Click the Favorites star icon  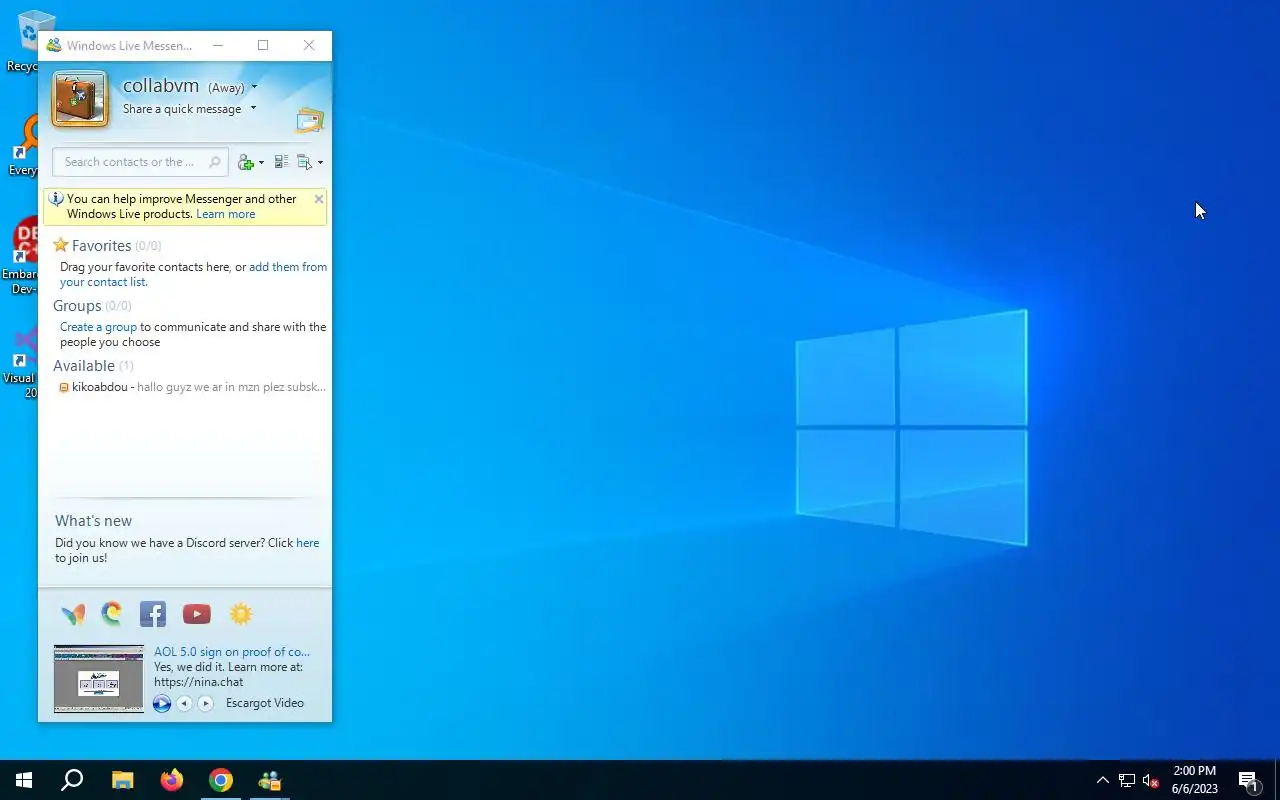tap(61, 245)
